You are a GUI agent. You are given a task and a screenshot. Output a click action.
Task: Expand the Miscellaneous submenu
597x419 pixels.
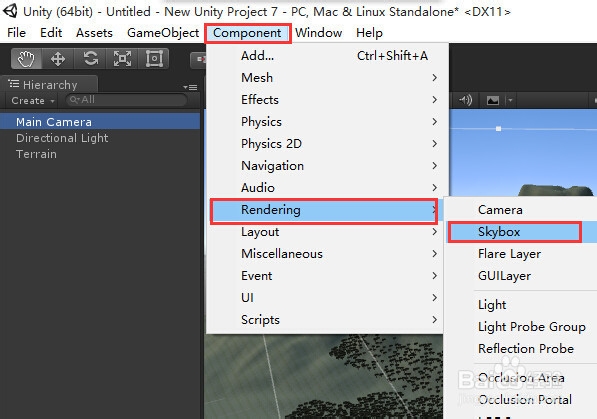tap(325, 254)
